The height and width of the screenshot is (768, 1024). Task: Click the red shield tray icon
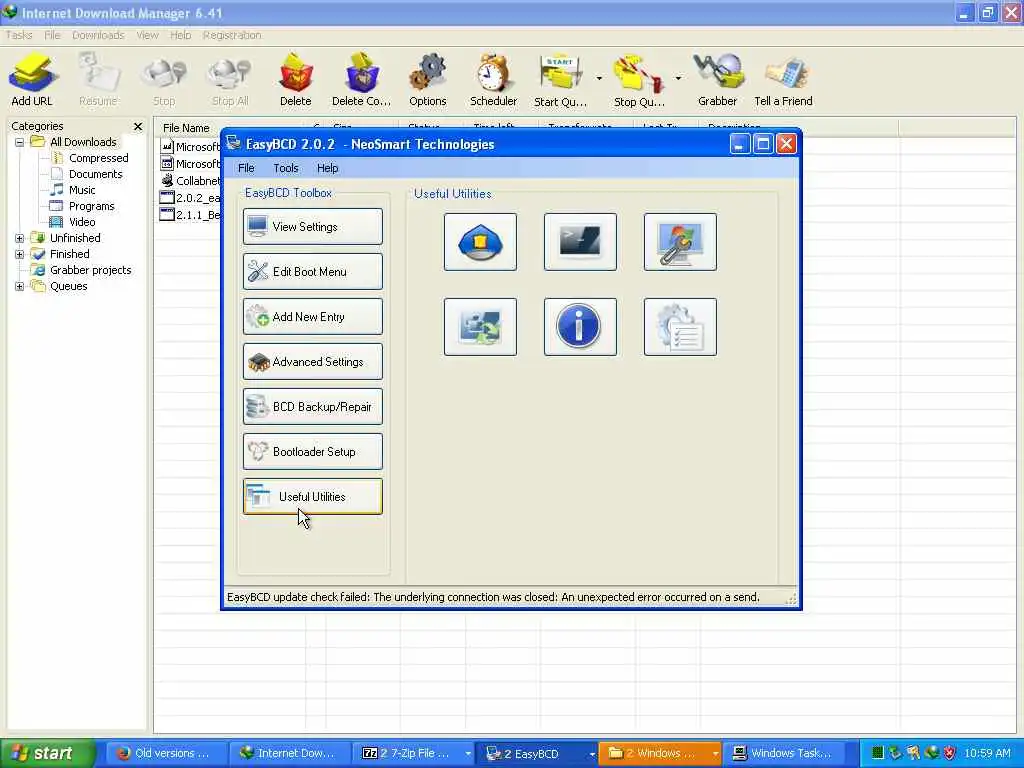(x=950, y=753)
